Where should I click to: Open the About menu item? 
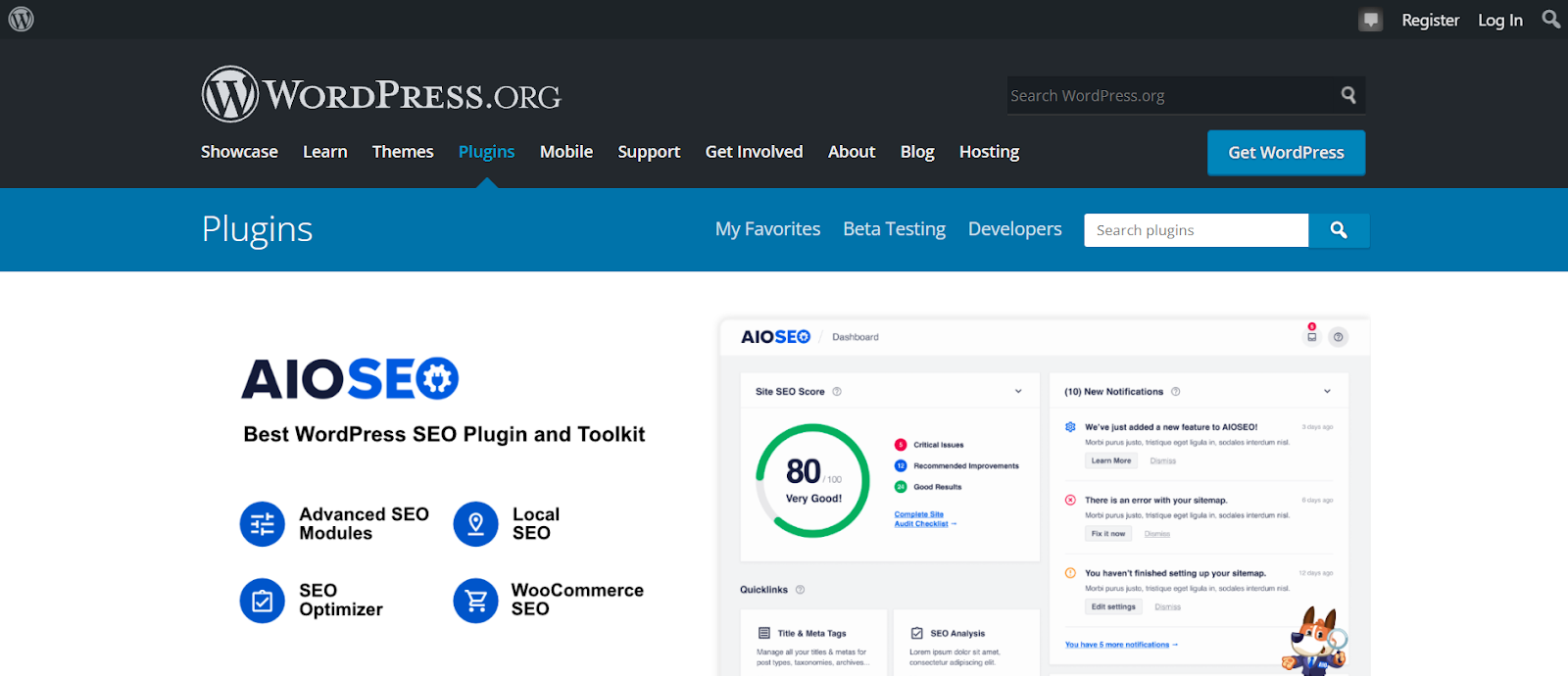pyautogui.click(x=852, y=152)
